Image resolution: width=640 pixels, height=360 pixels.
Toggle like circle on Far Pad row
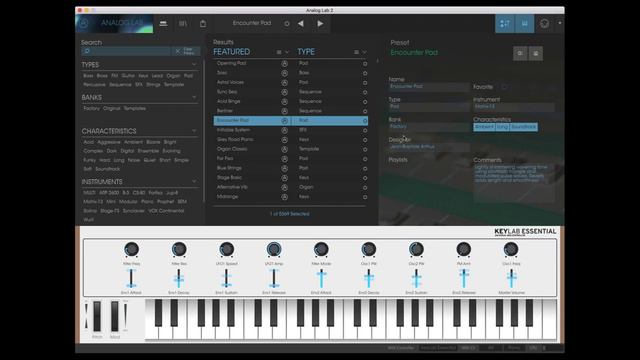point(365,159)
